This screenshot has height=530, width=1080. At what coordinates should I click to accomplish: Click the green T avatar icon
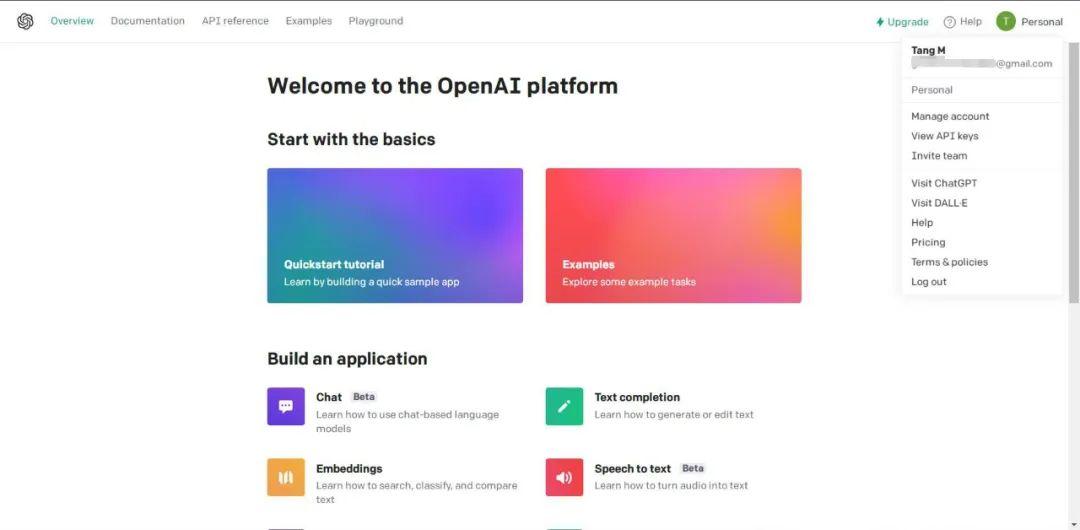coord(1005,21)
